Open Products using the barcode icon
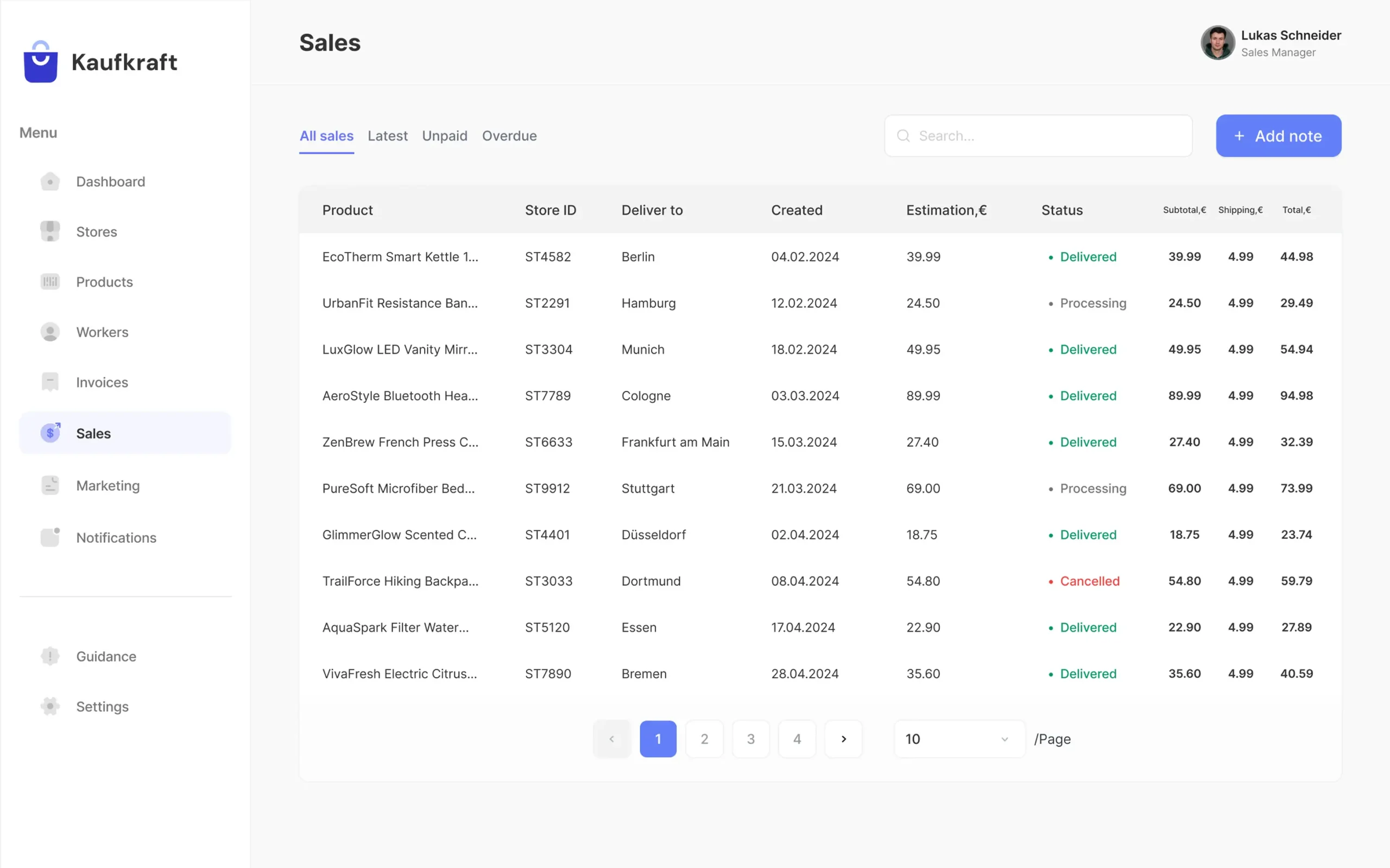 pyautogui.click(x=50, y=281)
